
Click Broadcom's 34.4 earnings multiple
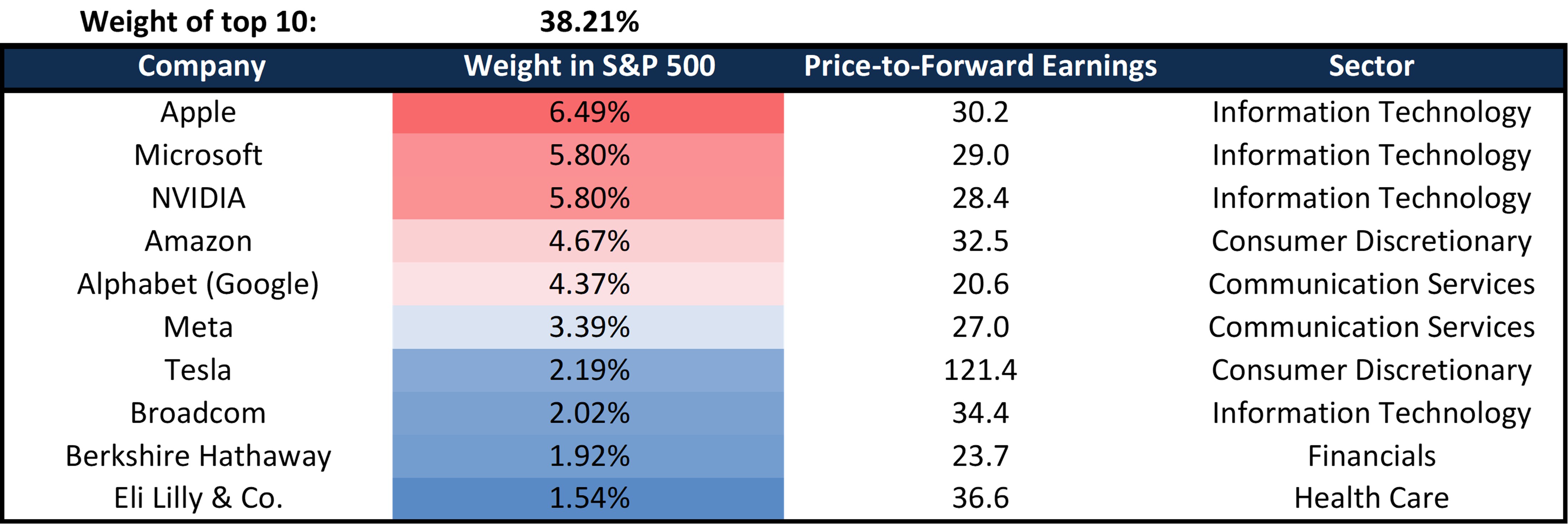[980, 413]
